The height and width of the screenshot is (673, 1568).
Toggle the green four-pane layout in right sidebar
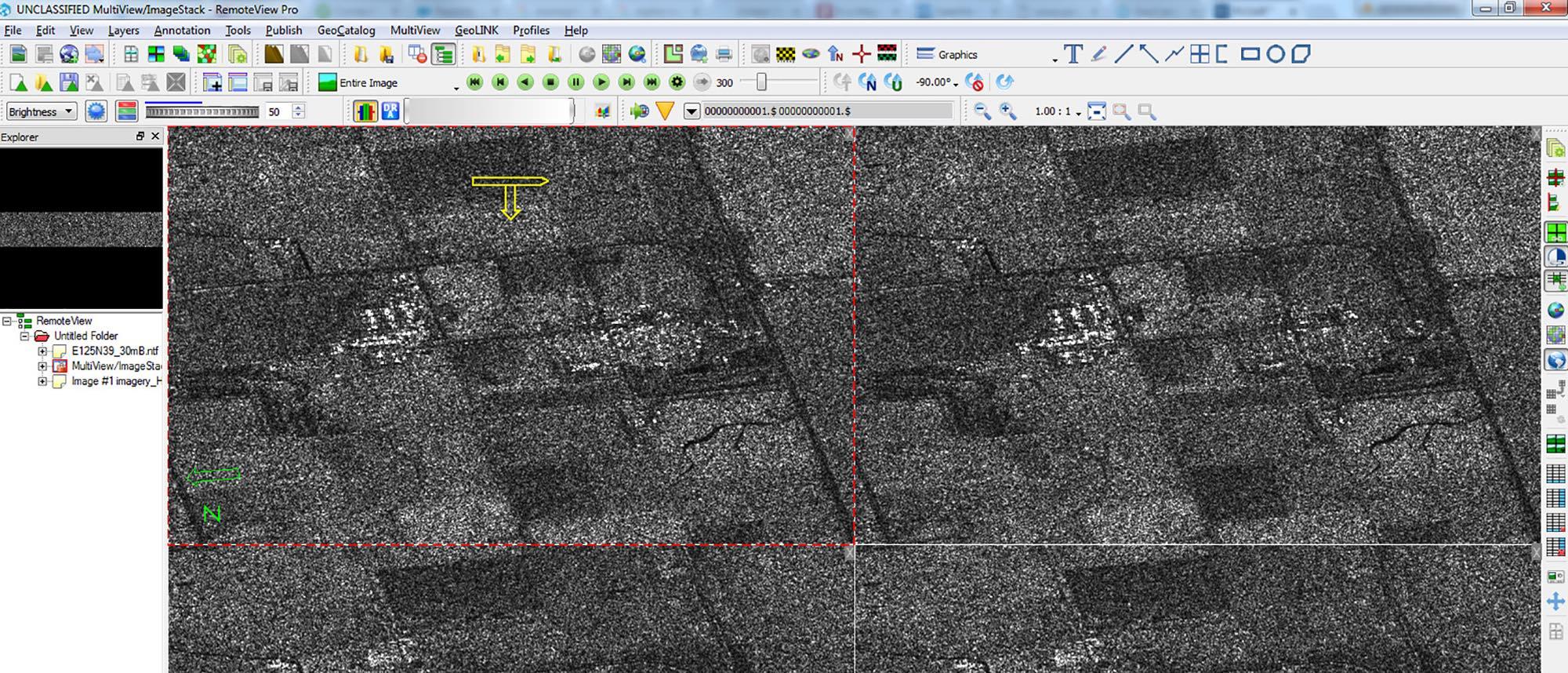(x=1555, y=232)
